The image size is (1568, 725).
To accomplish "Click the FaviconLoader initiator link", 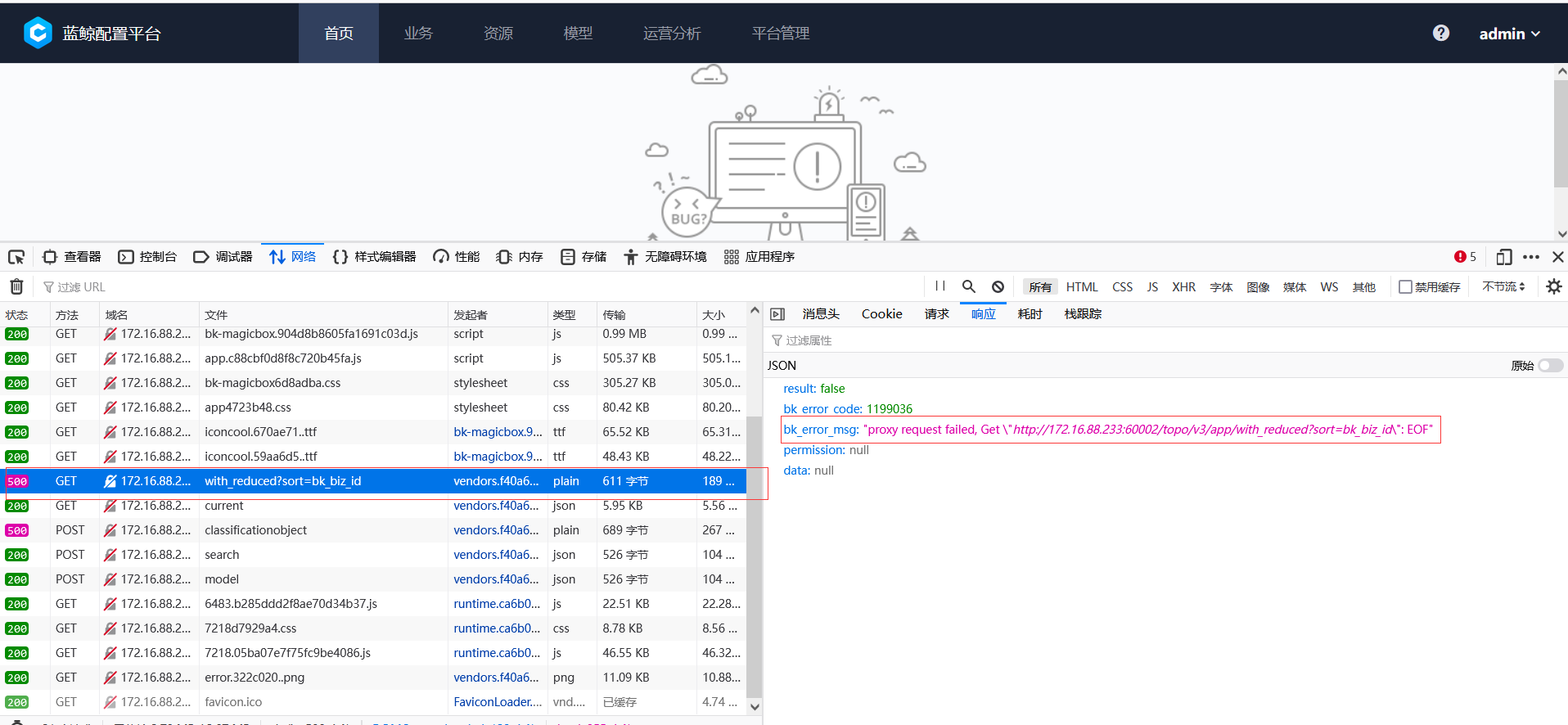I will click(x=497, y=702).
